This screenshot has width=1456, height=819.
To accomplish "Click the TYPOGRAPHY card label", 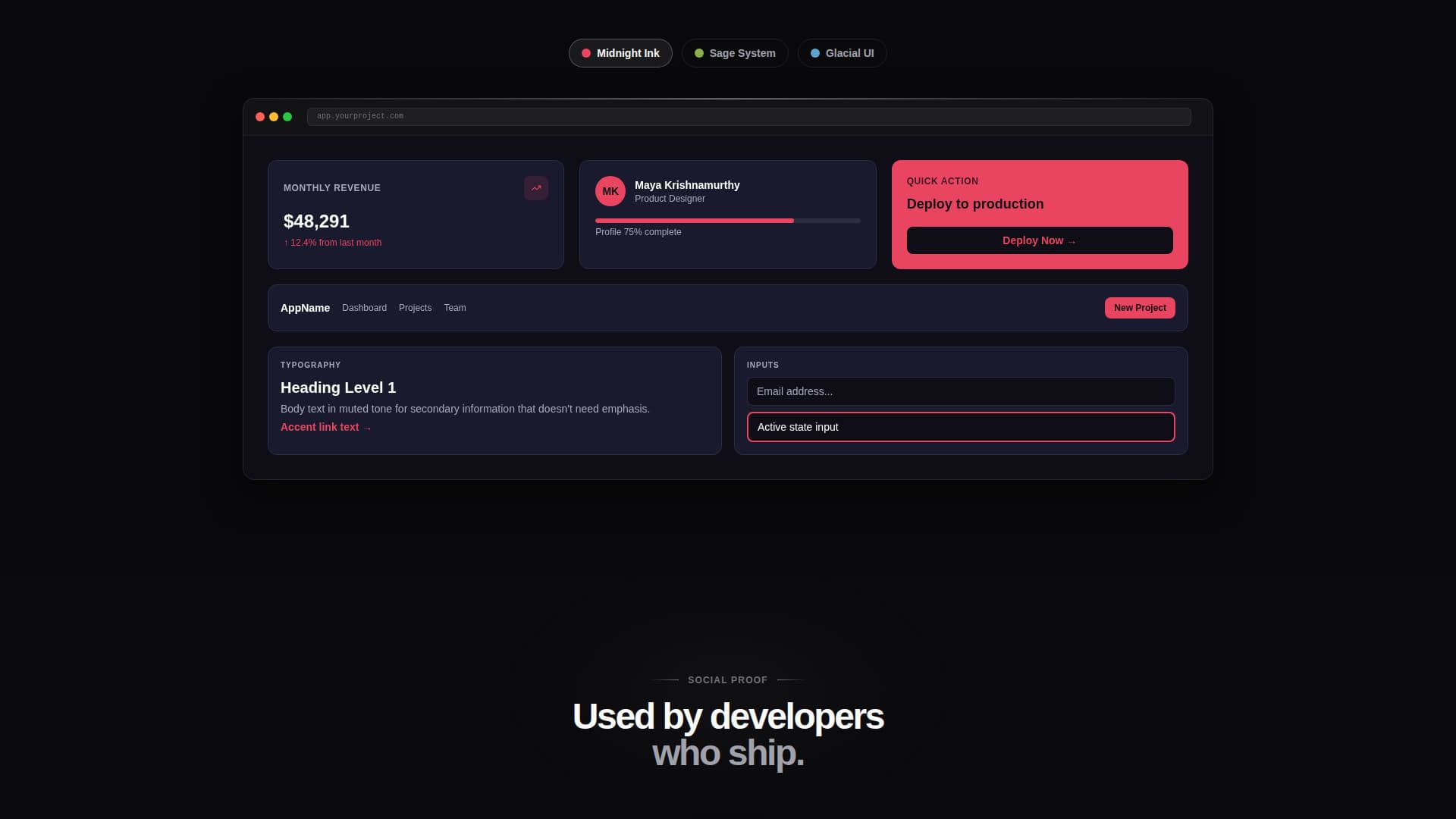I will [310, 365].
